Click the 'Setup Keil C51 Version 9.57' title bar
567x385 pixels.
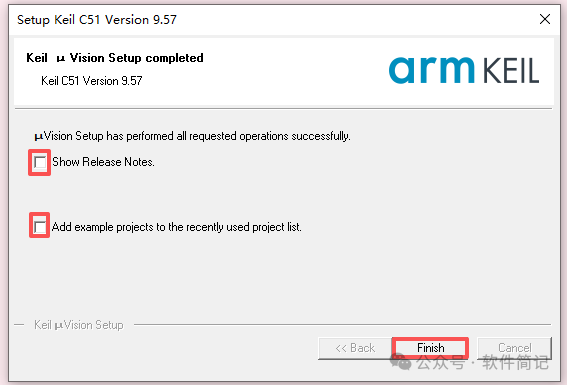click(97, 20)
